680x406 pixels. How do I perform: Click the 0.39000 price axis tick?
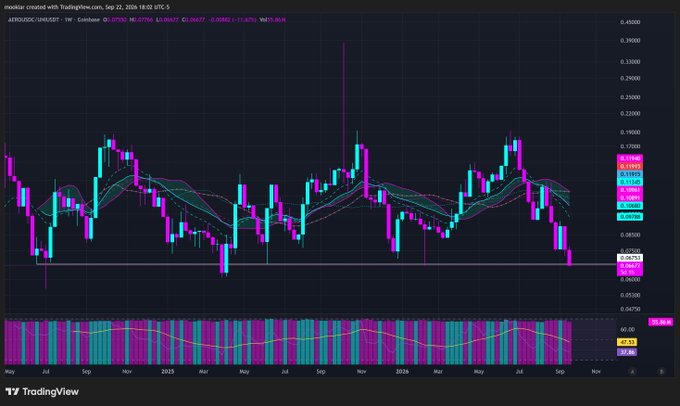coord(630,40)
